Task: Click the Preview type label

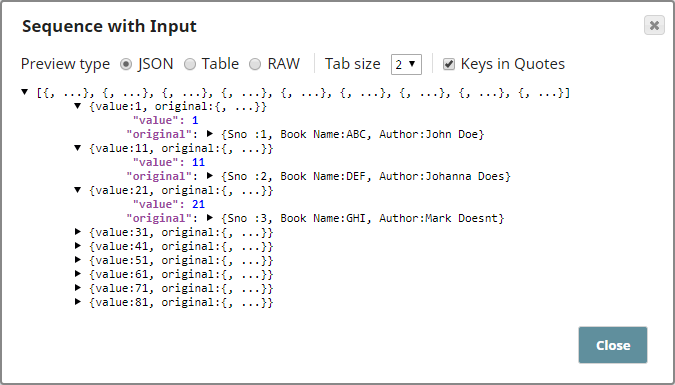Action: [x=65, y=64]
